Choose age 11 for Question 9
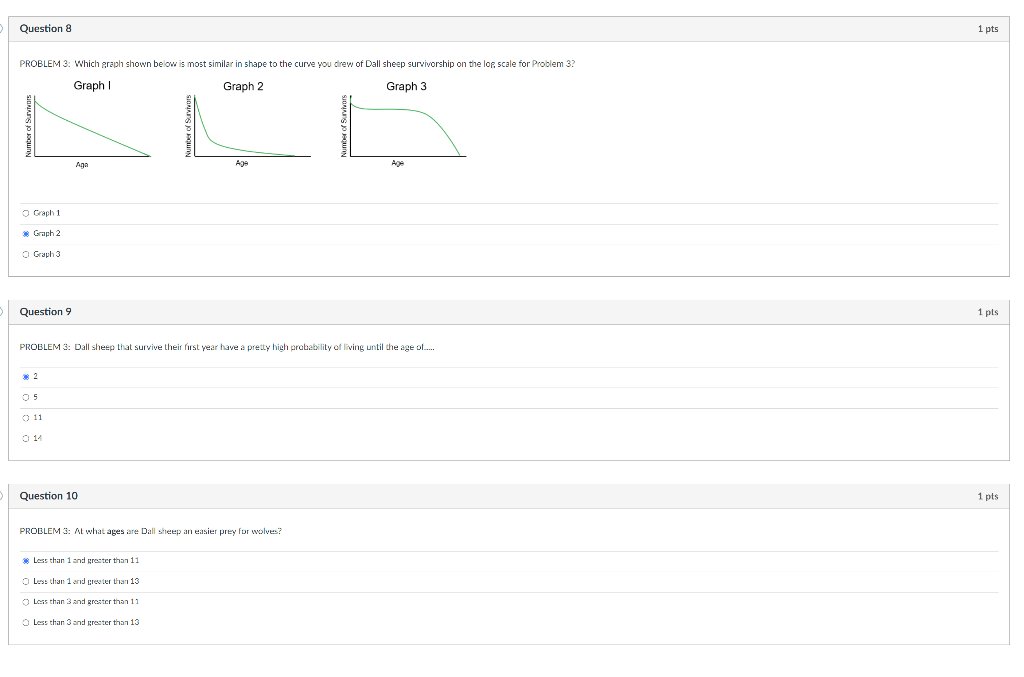 point(26,418)
